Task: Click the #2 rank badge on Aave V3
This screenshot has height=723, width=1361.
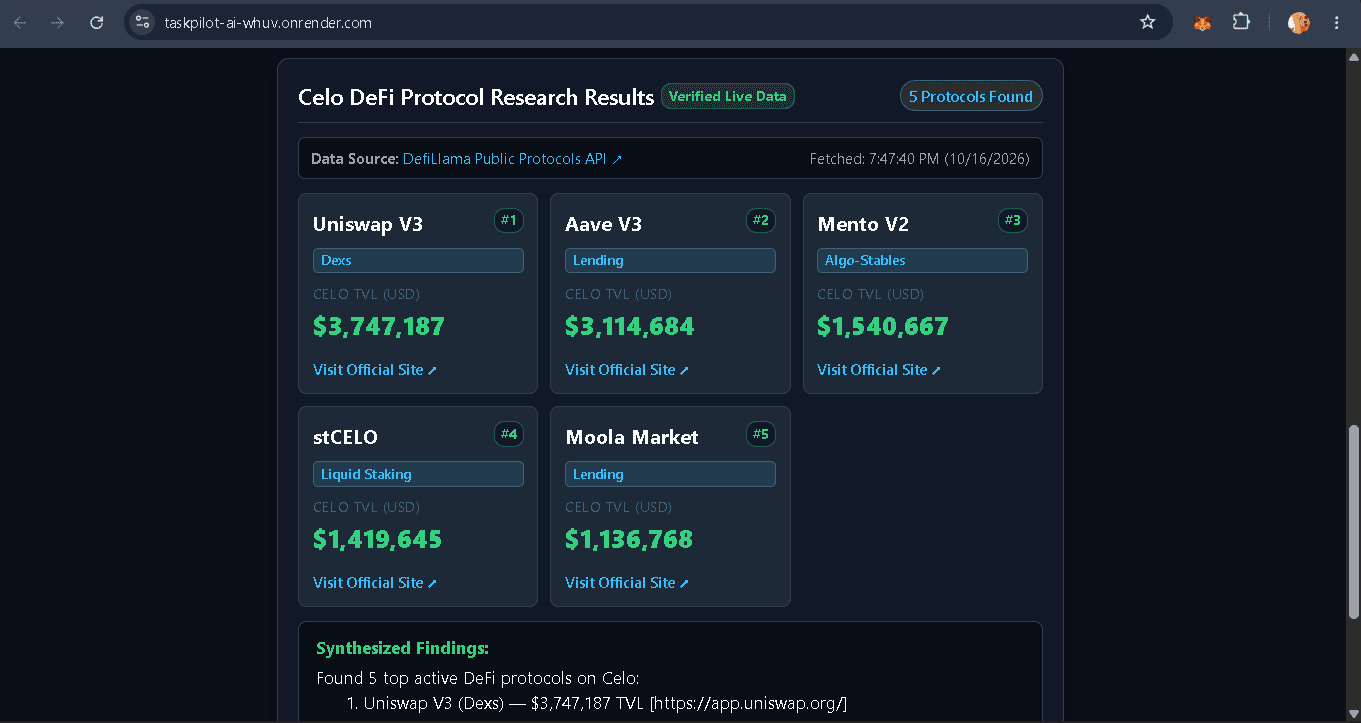Action: pos(761,220)
